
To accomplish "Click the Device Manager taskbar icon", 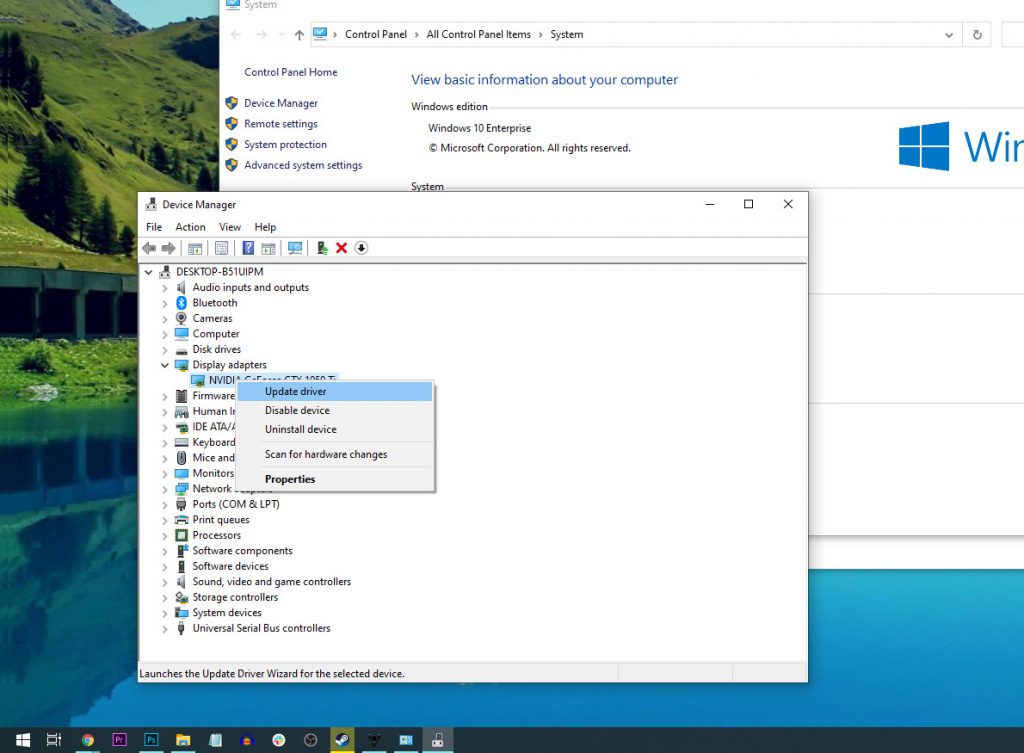I will [x=438, y=740].
